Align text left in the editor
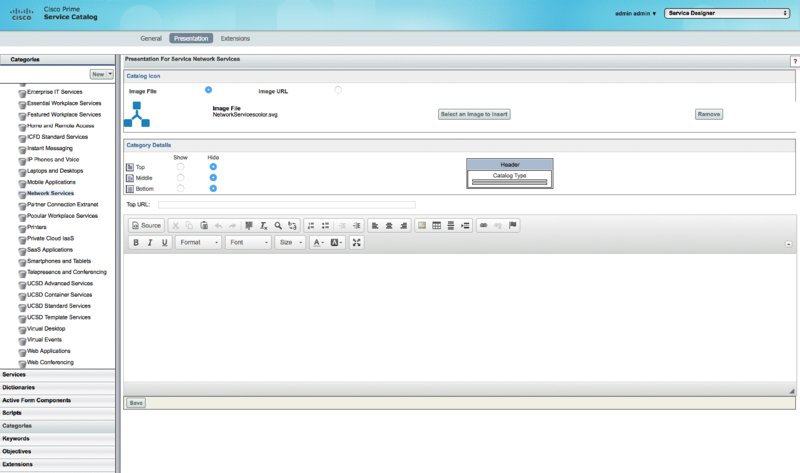800x473 pixels. (375, 226)
